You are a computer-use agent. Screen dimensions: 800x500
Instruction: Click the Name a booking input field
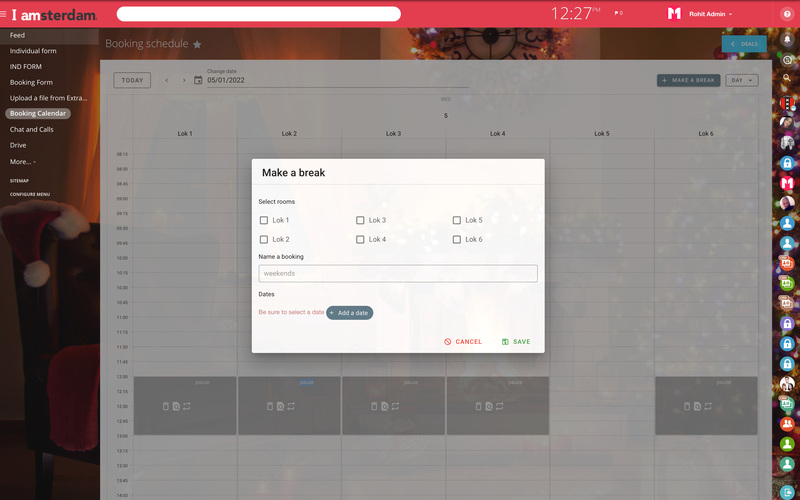tap(398, 273)
